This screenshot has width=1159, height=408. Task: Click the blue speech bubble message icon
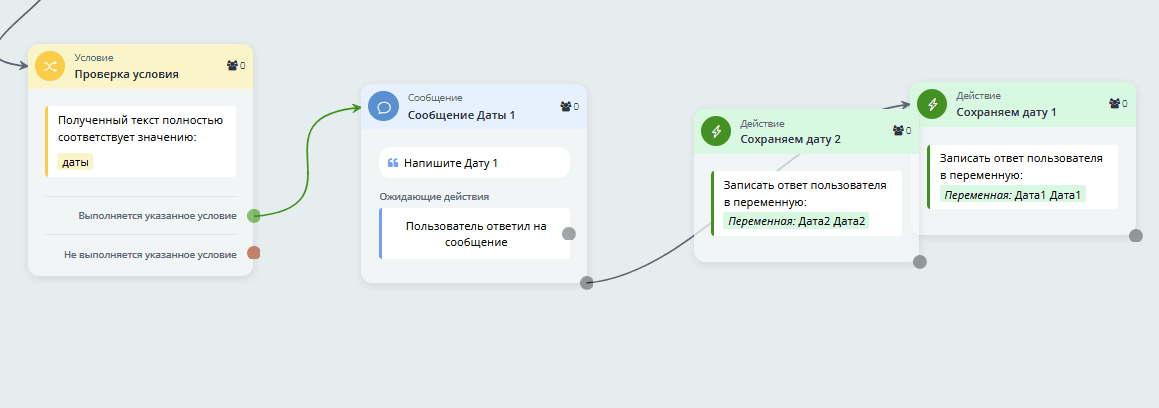pos(384,106)
